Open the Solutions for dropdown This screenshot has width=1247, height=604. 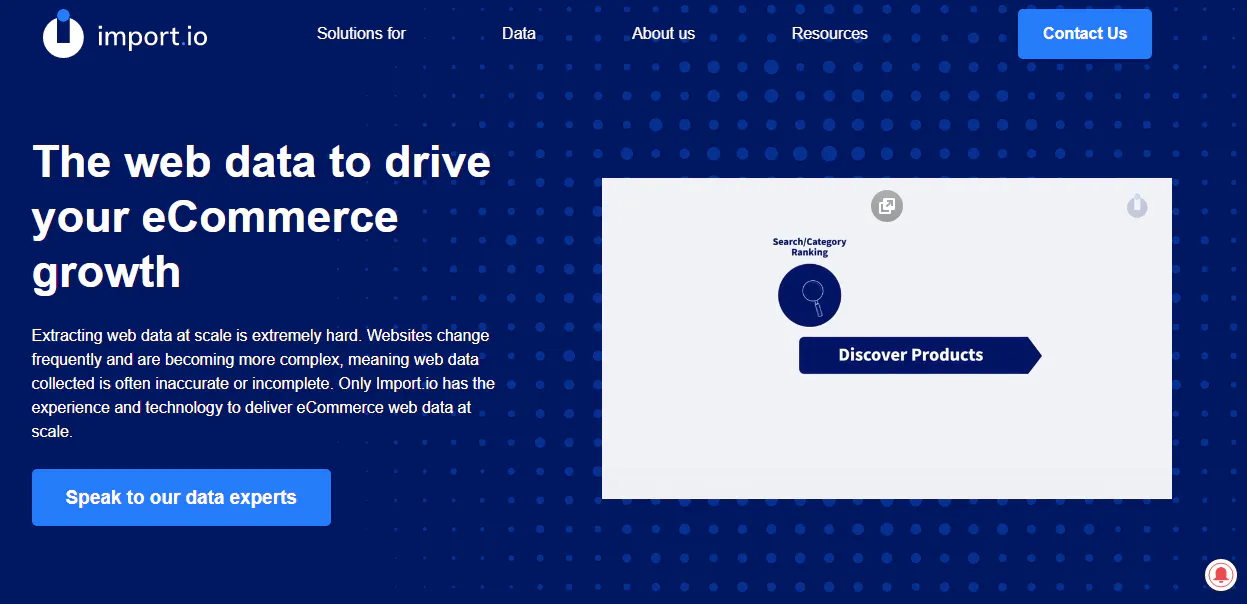361,33
